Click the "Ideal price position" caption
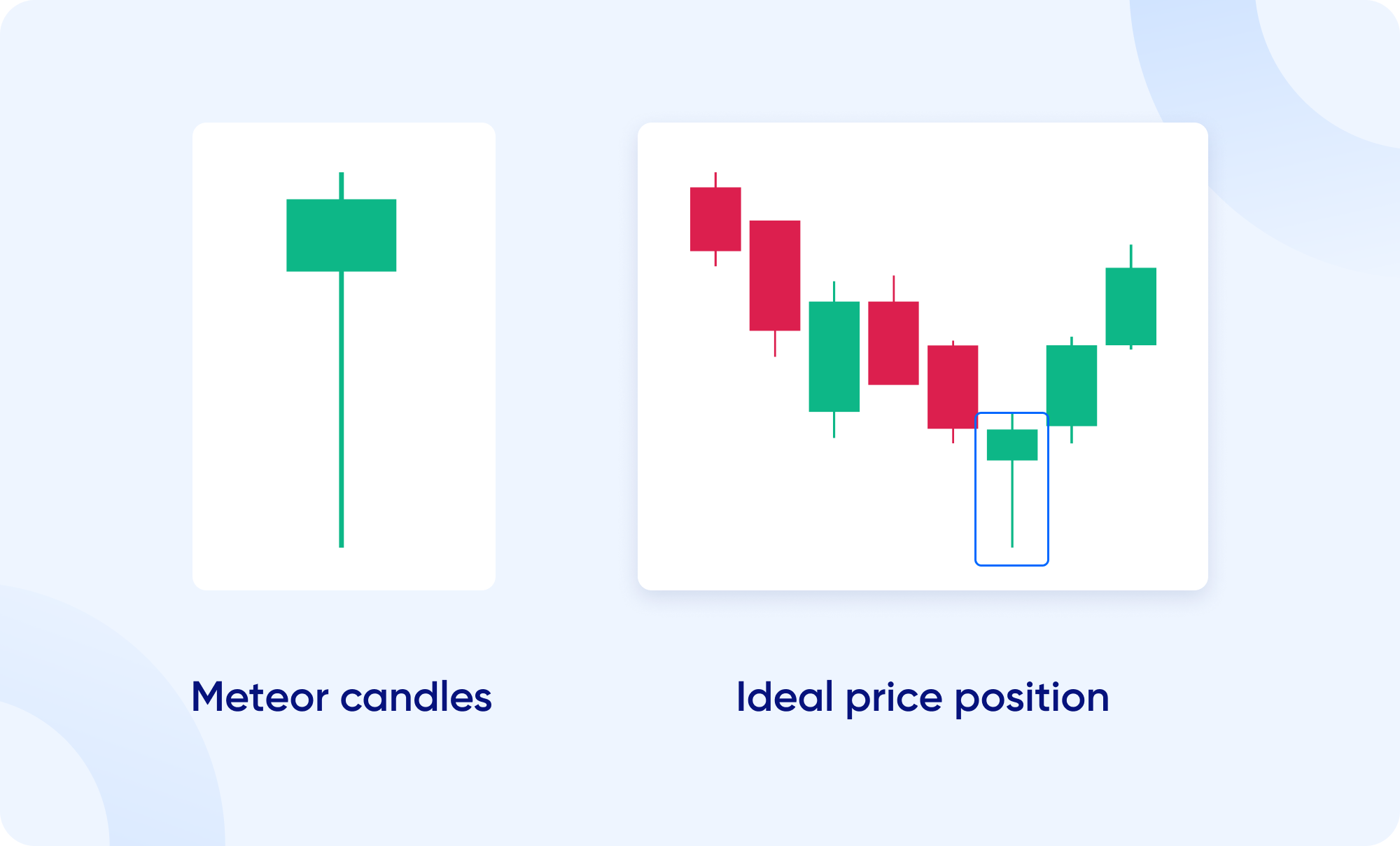The width and height of the screenshot is (1400, 846). [923, 697]
